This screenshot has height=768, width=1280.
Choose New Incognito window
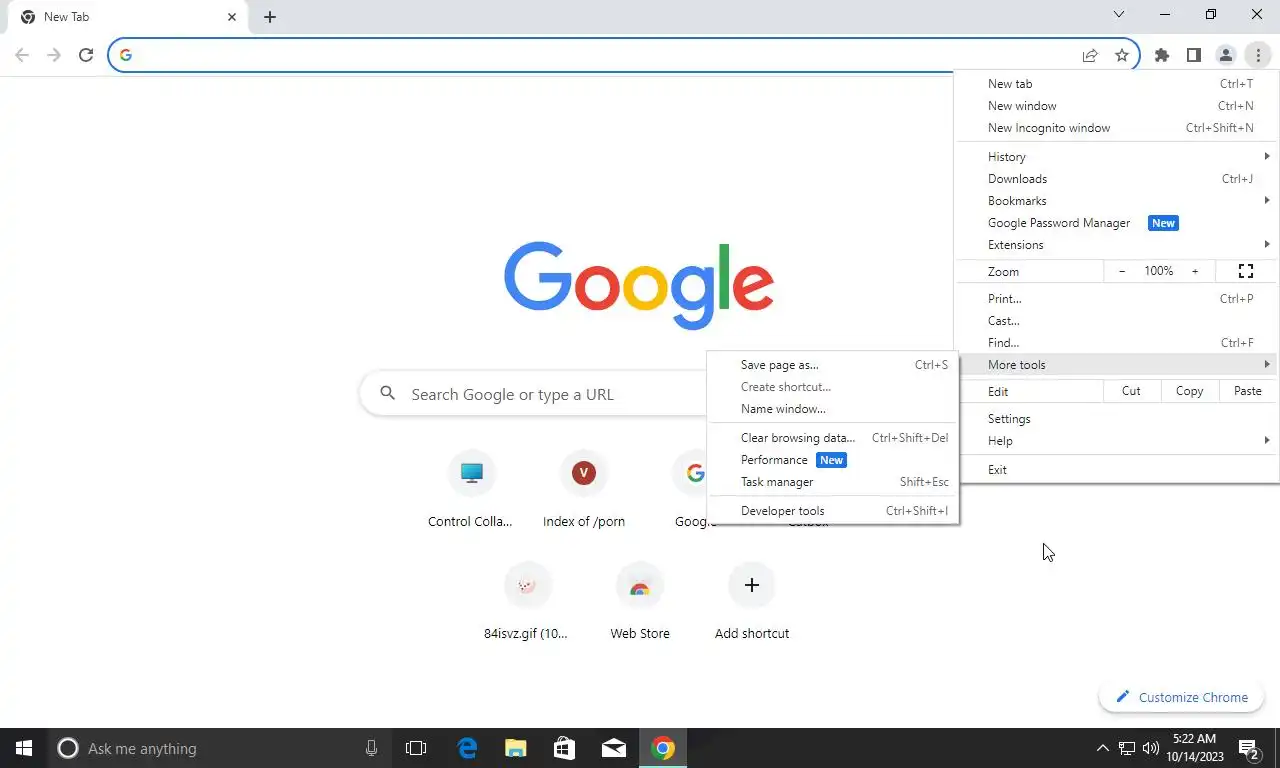click(1115, 128)
